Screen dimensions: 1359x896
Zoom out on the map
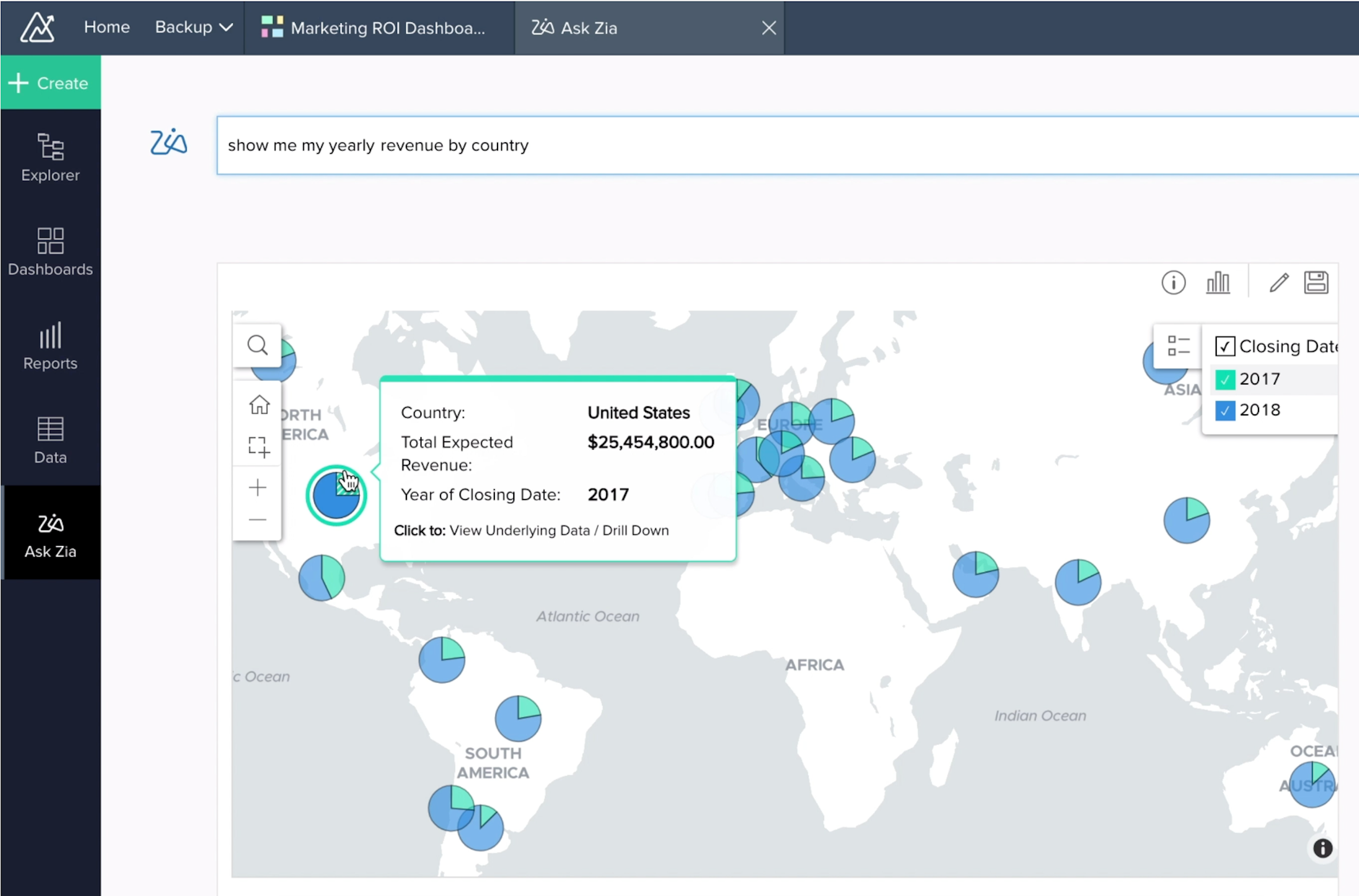[258, 520]
